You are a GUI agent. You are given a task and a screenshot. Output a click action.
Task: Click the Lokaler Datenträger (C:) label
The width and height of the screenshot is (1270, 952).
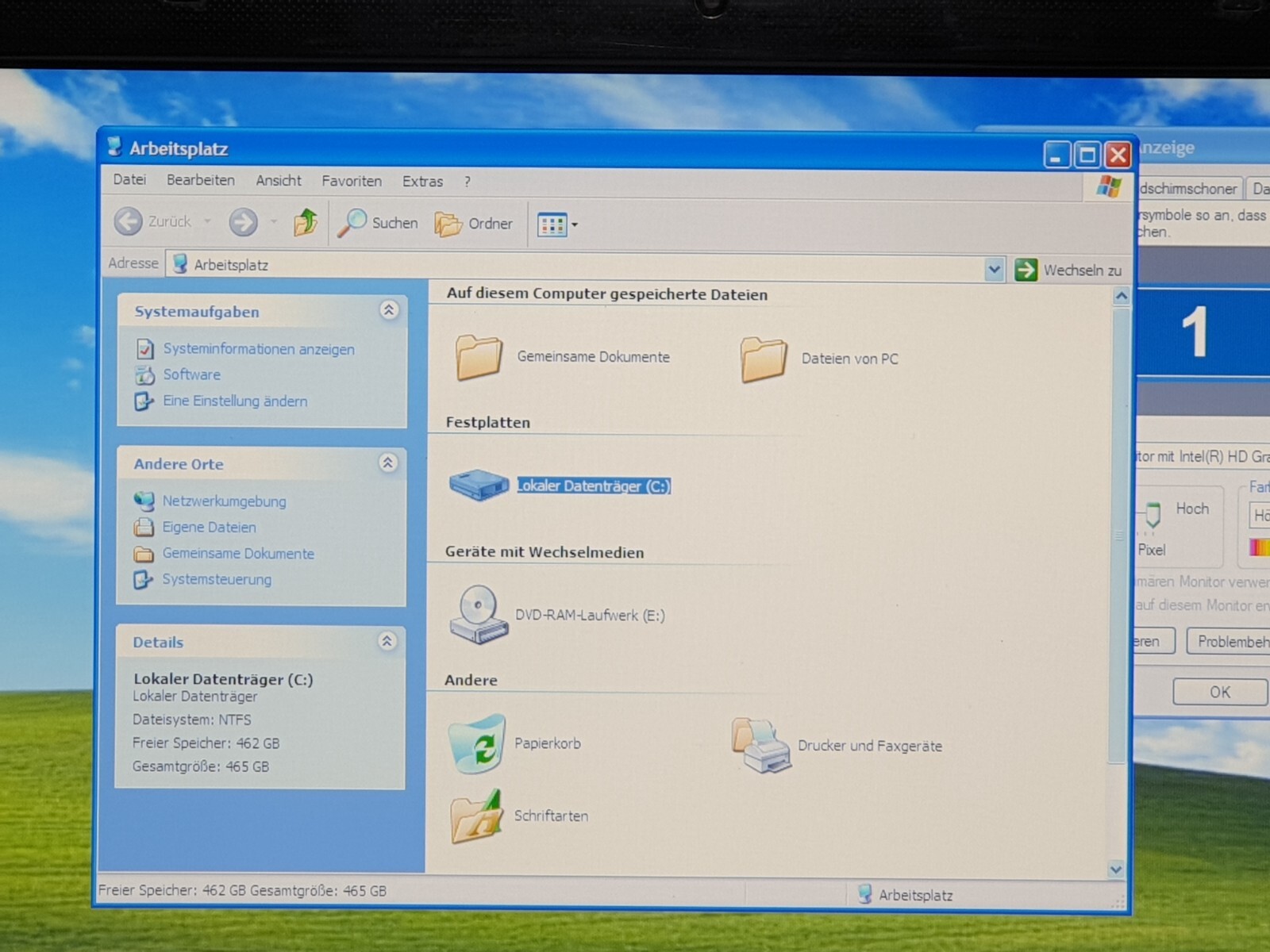click(x=594, y=486)
